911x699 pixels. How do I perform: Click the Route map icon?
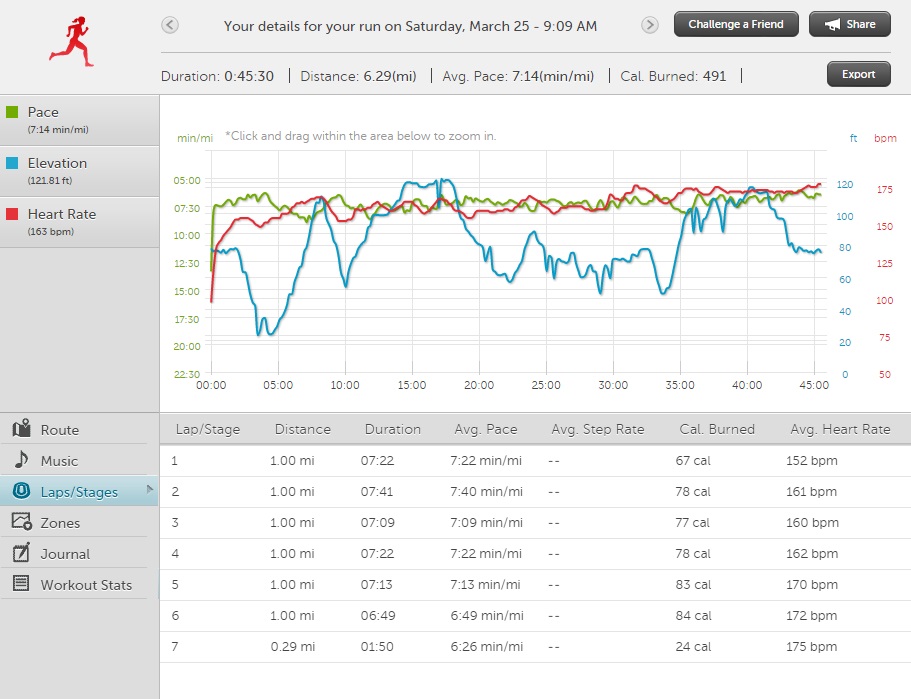[21, 429]
